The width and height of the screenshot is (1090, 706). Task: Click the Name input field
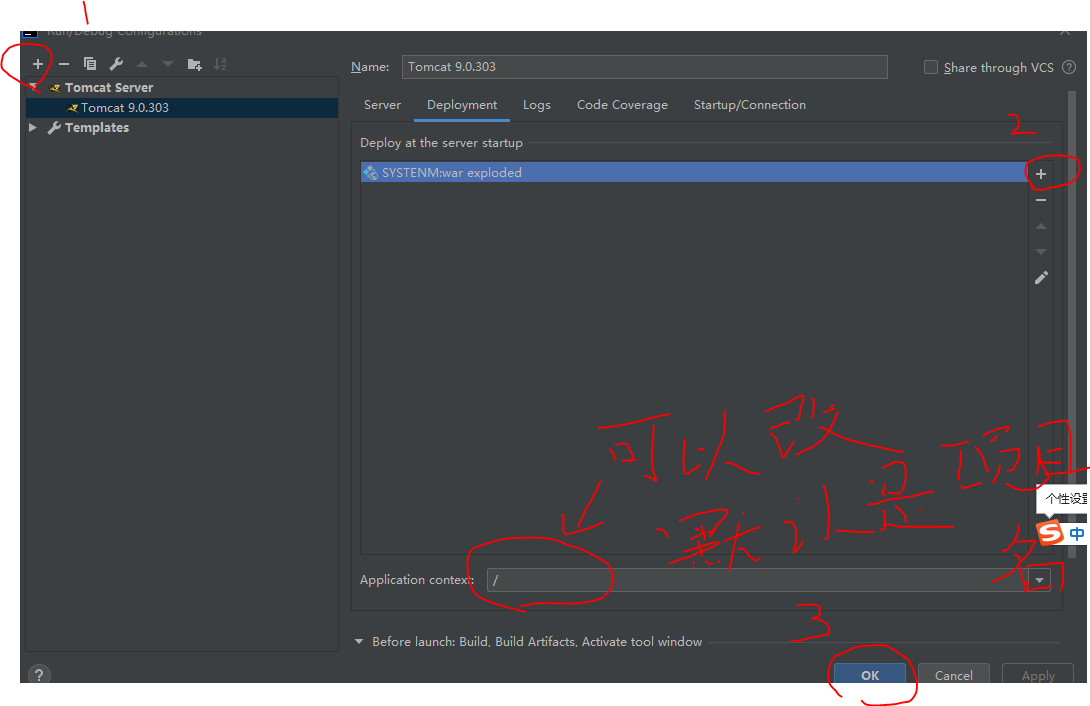644,67
